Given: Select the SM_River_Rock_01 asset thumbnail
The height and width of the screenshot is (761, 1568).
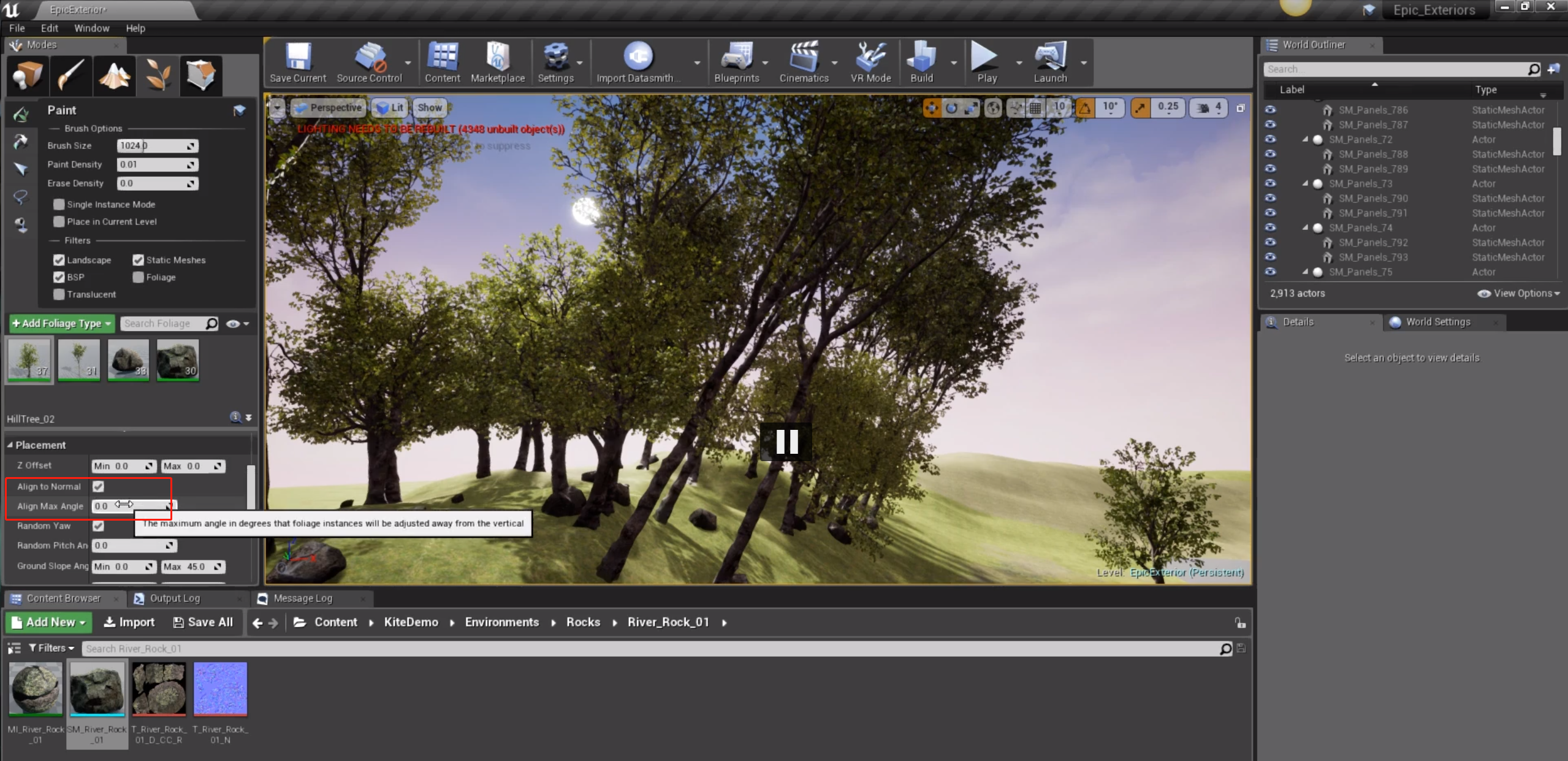Looking at the screenshot, I should tap(97, 689).
